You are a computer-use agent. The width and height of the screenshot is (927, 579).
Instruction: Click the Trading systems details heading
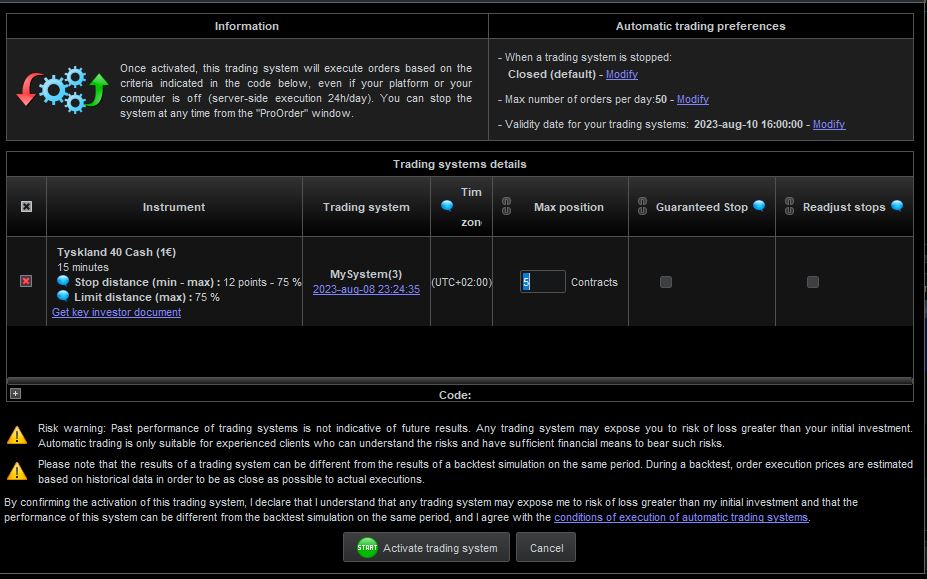coord(459,164)
